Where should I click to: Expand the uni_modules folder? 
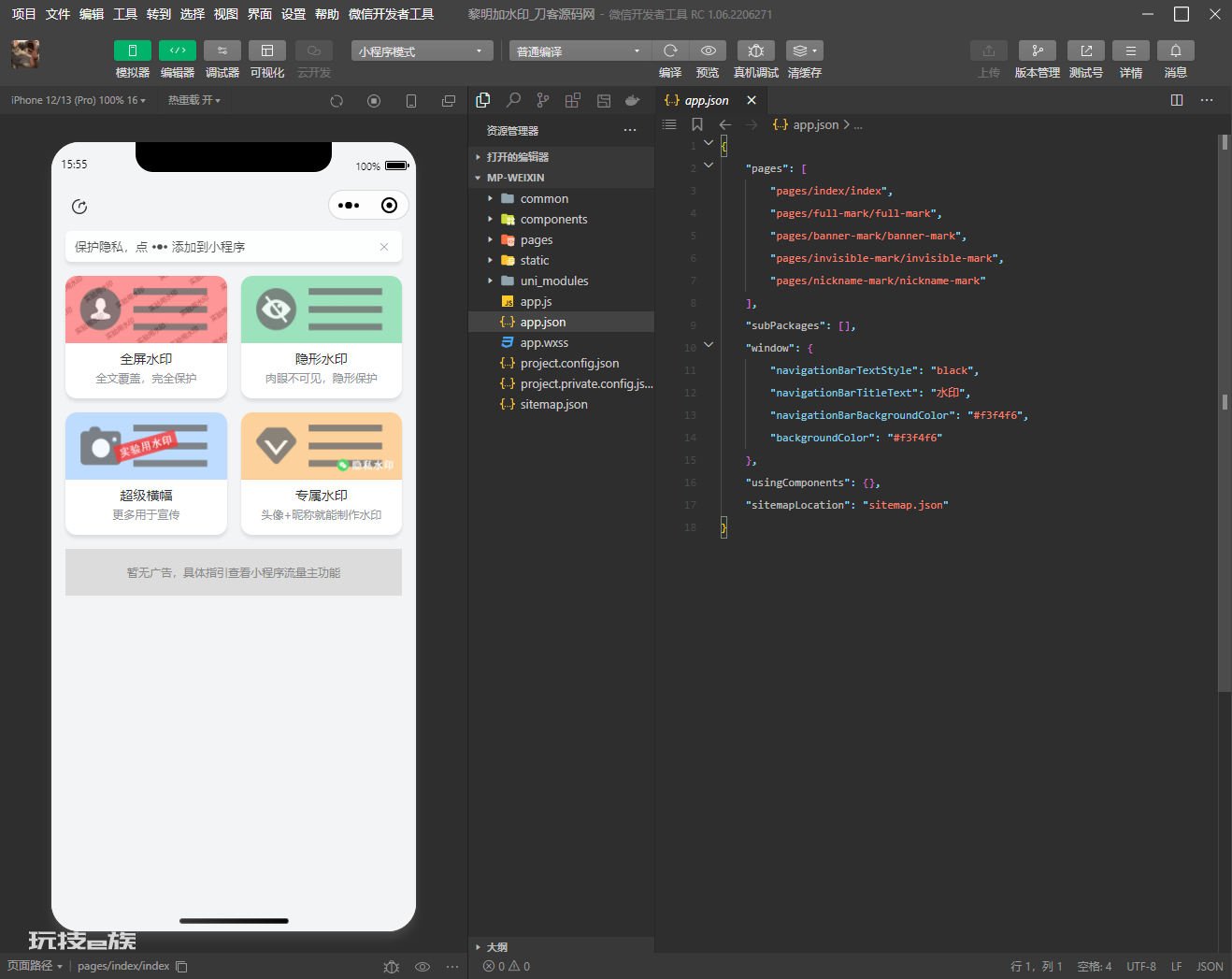(x=561, y=281)
